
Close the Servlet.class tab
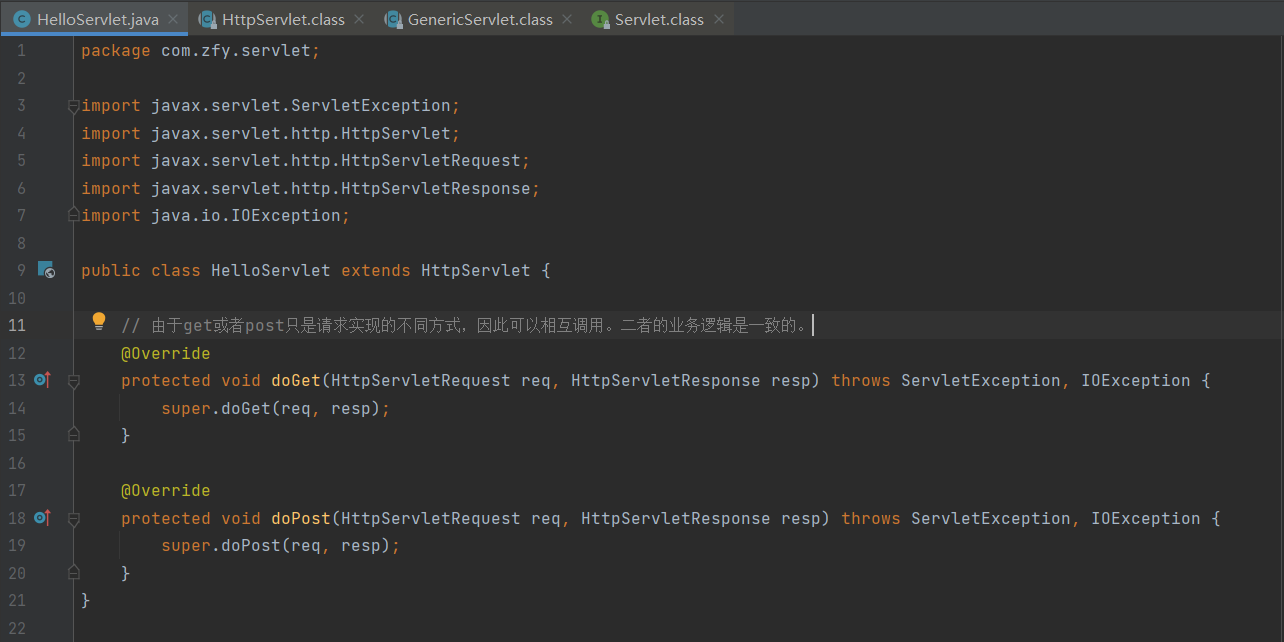point(718,19)
